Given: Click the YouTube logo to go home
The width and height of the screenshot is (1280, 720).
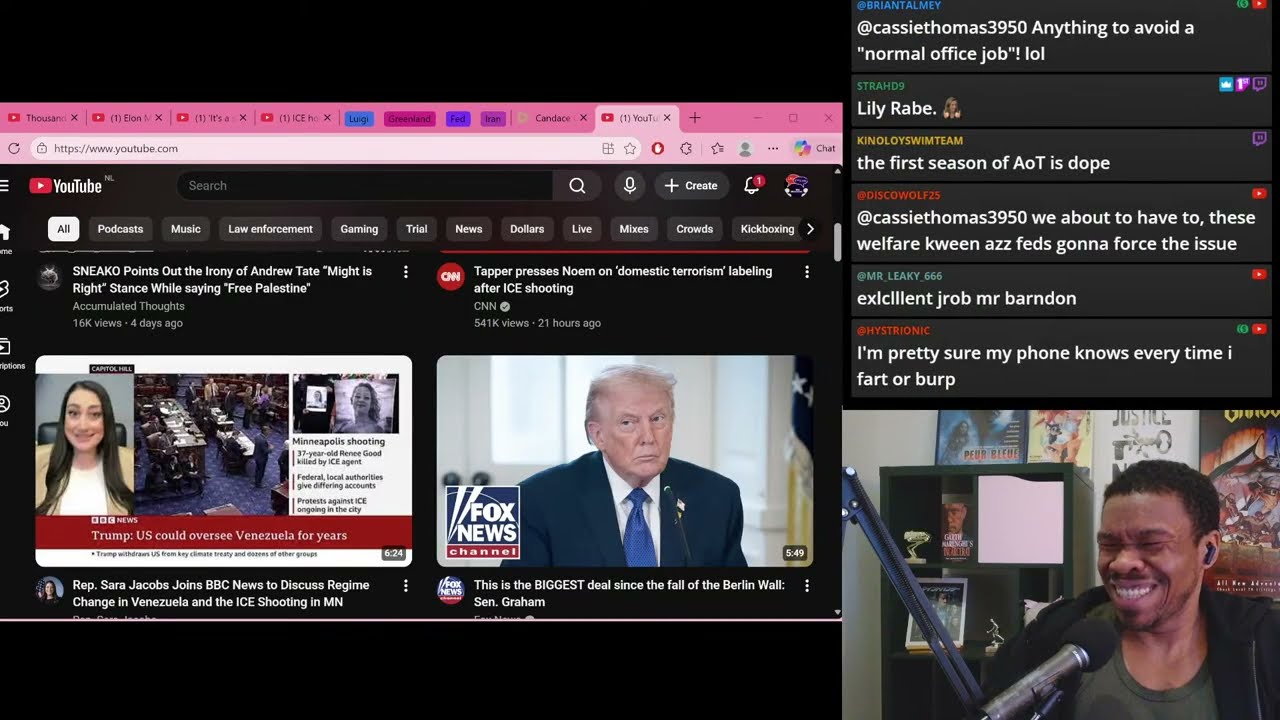Looking at the screenshot, I should (65, 186).
